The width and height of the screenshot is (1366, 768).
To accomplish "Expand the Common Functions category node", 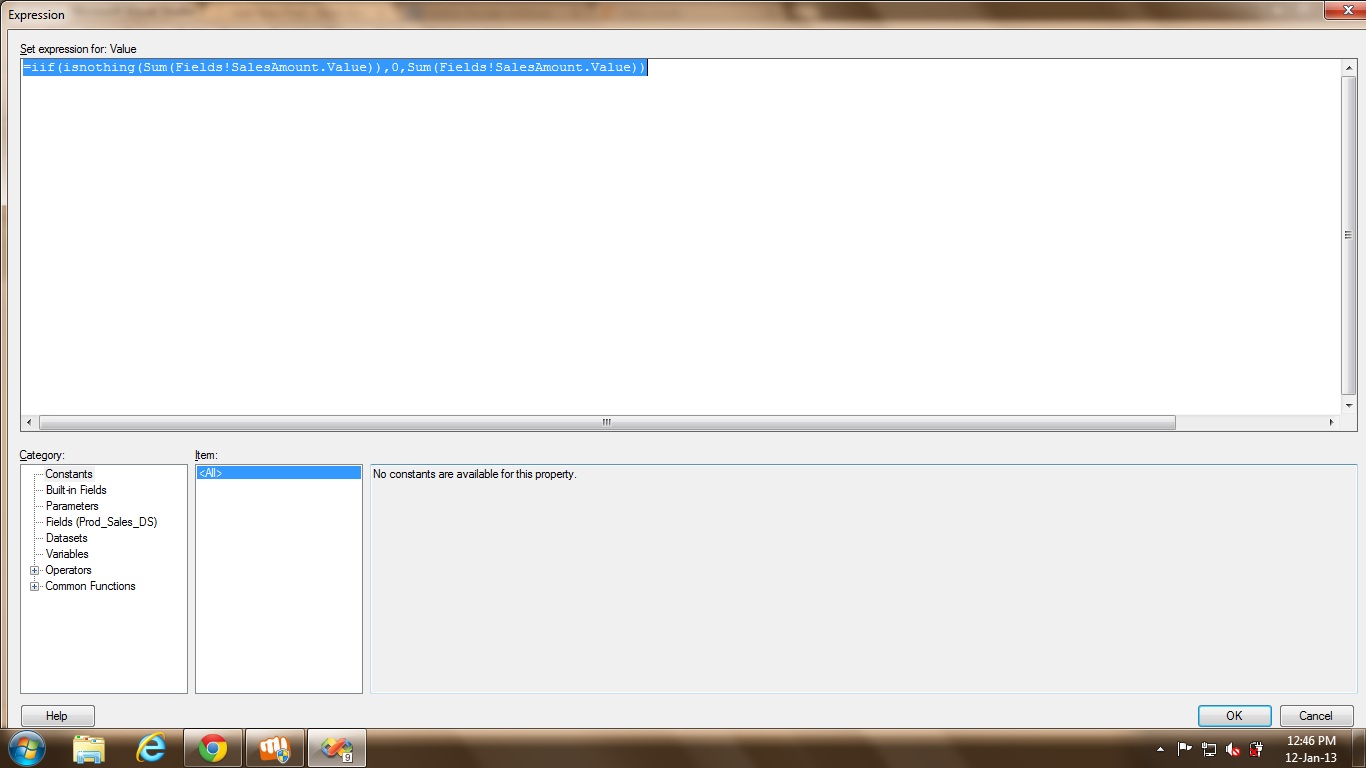I will [35, 586].
